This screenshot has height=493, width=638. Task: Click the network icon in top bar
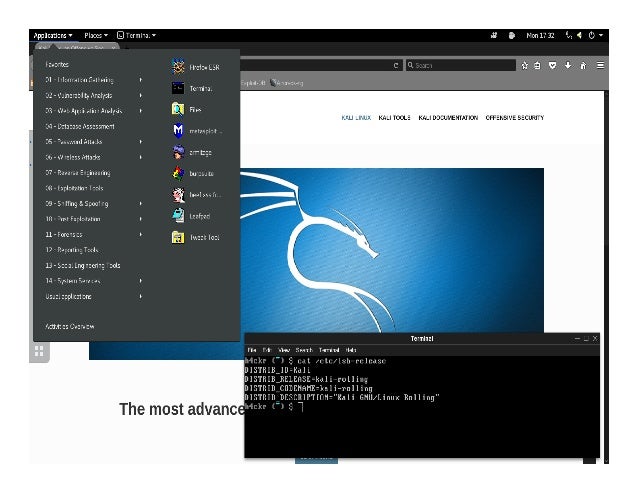[569, 35]
